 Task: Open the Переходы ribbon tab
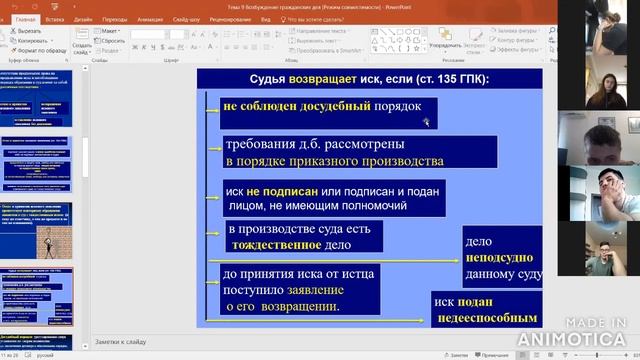click(115, 20)
